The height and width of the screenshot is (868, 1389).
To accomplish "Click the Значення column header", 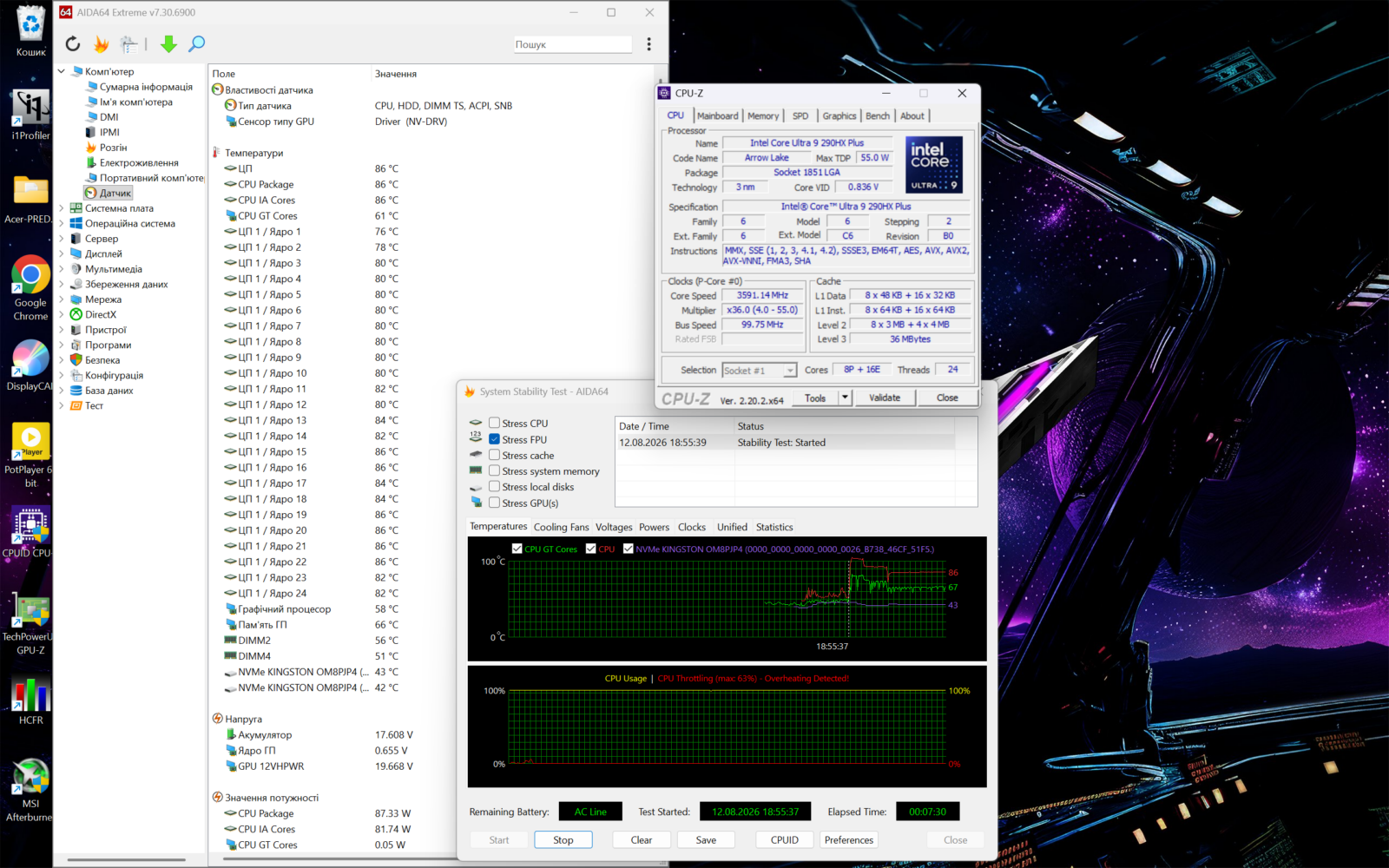I will tap(396, 74).
